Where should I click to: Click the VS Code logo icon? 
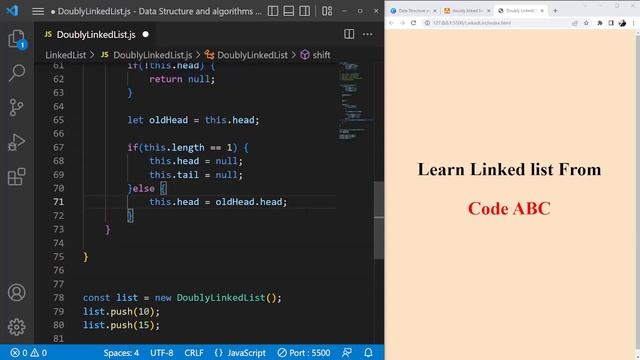[x=12, y=11]
